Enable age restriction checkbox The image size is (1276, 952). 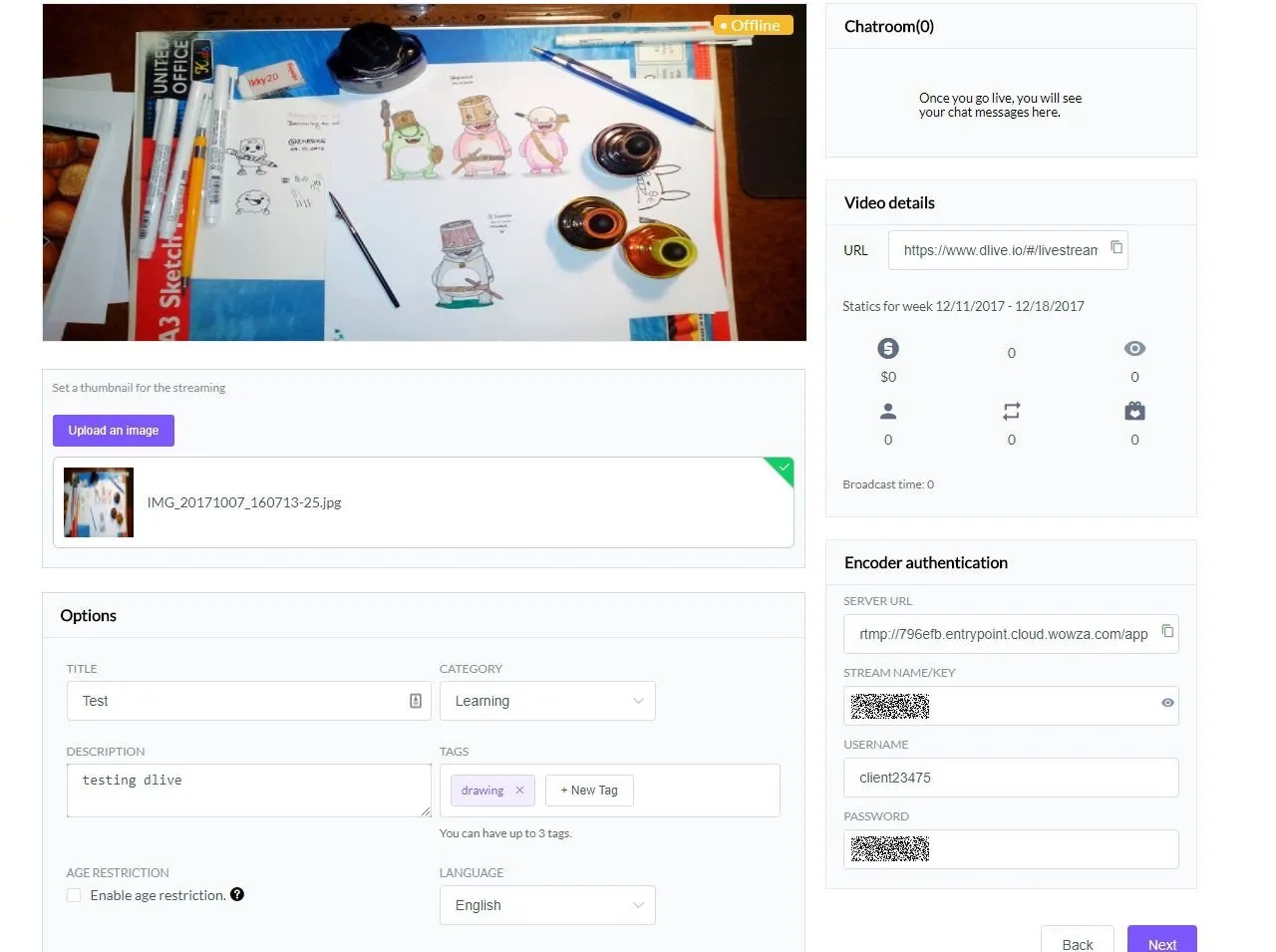[x=74, y=895]
